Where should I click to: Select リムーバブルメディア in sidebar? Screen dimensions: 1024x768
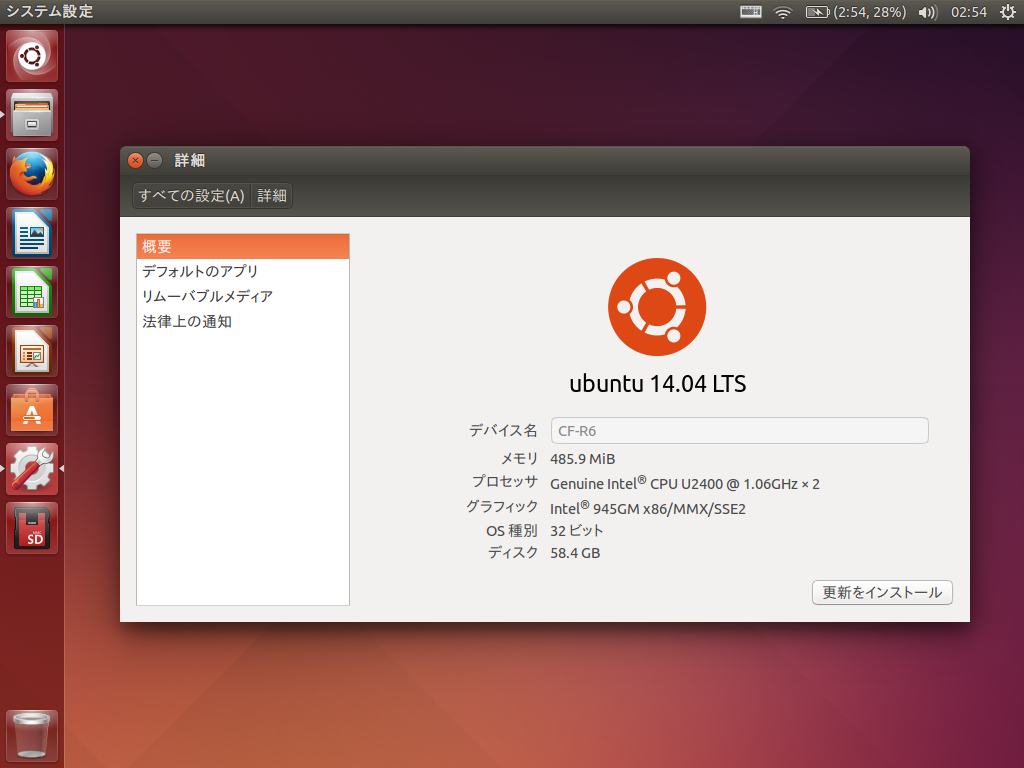tap(243, 296)
